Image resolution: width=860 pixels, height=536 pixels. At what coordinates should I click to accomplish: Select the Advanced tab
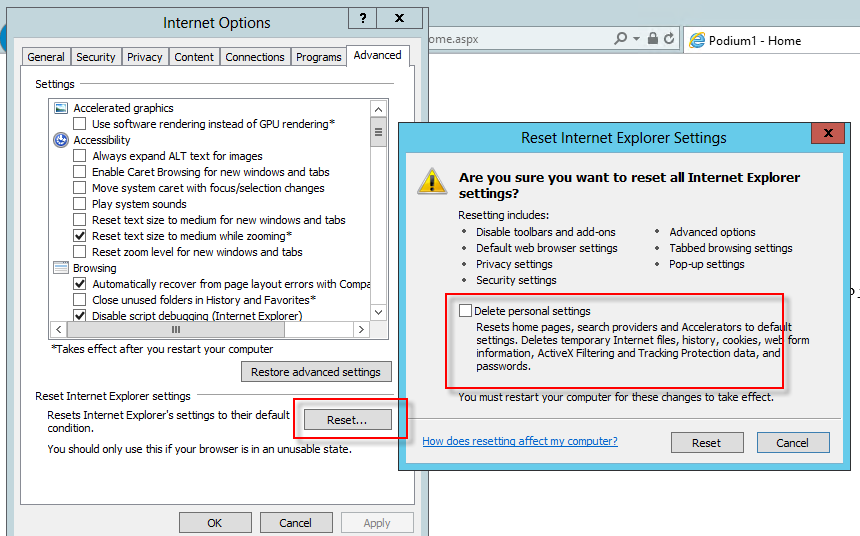[x=377, y=55]
